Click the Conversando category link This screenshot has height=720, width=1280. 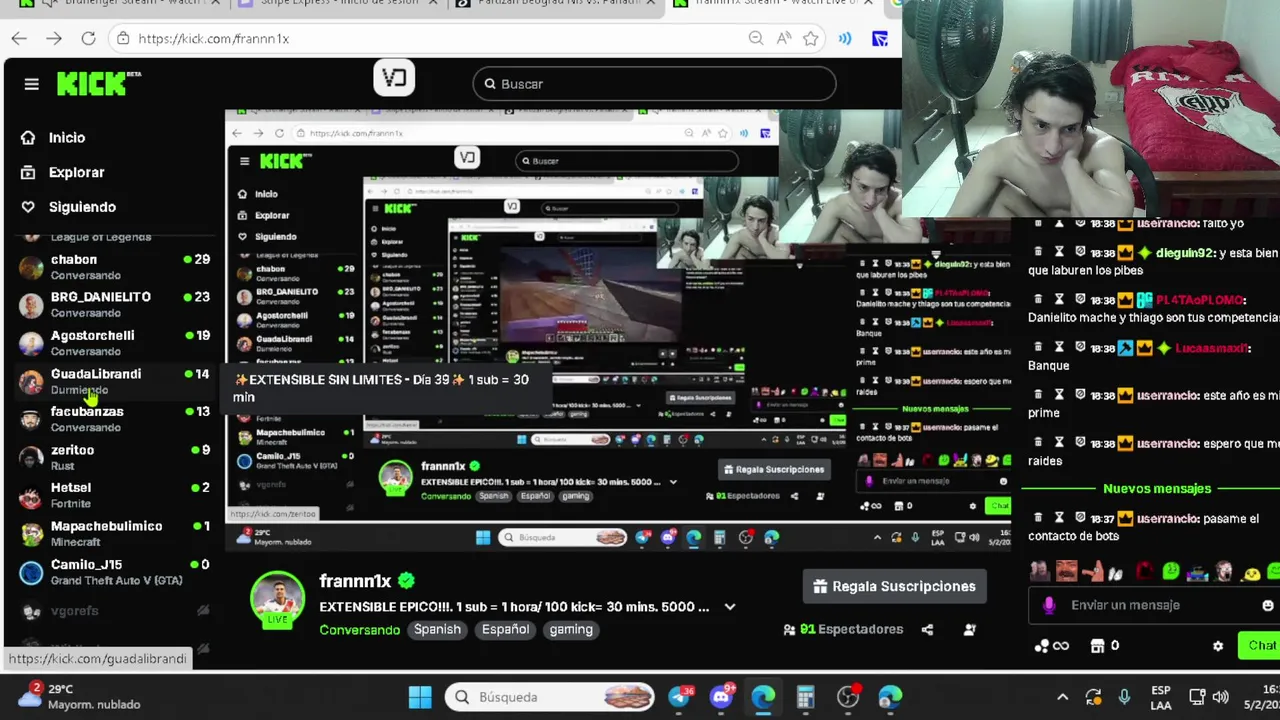point(360,629)
